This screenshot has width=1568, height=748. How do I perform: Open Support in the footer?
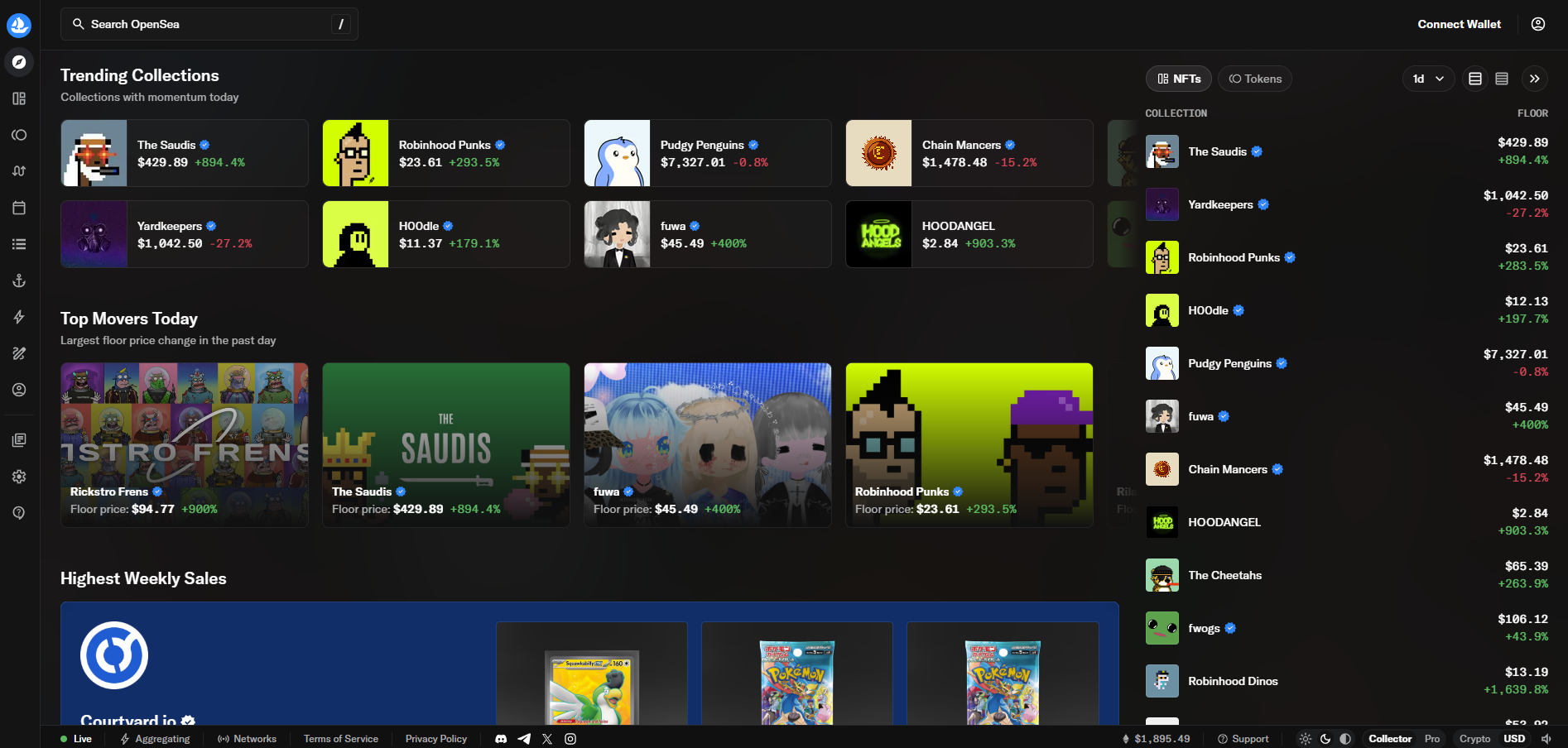(1243, 739)
